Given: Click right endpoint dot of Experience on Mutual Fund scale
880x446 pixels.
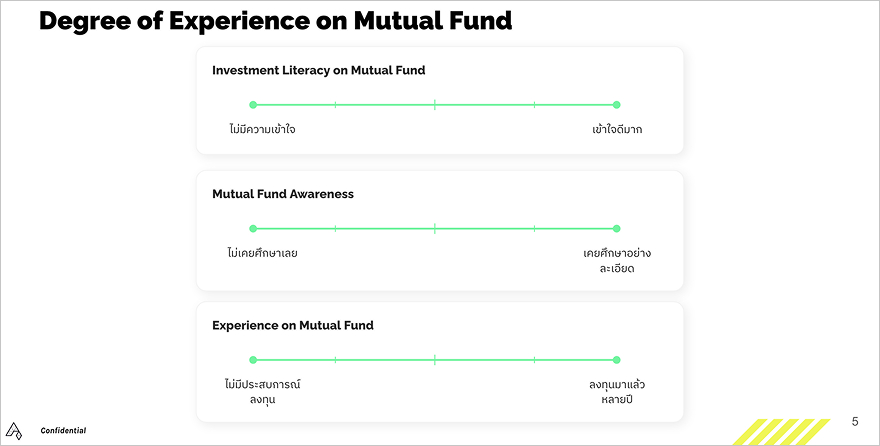Looking at the screenshot, I should tap(616, 360).
